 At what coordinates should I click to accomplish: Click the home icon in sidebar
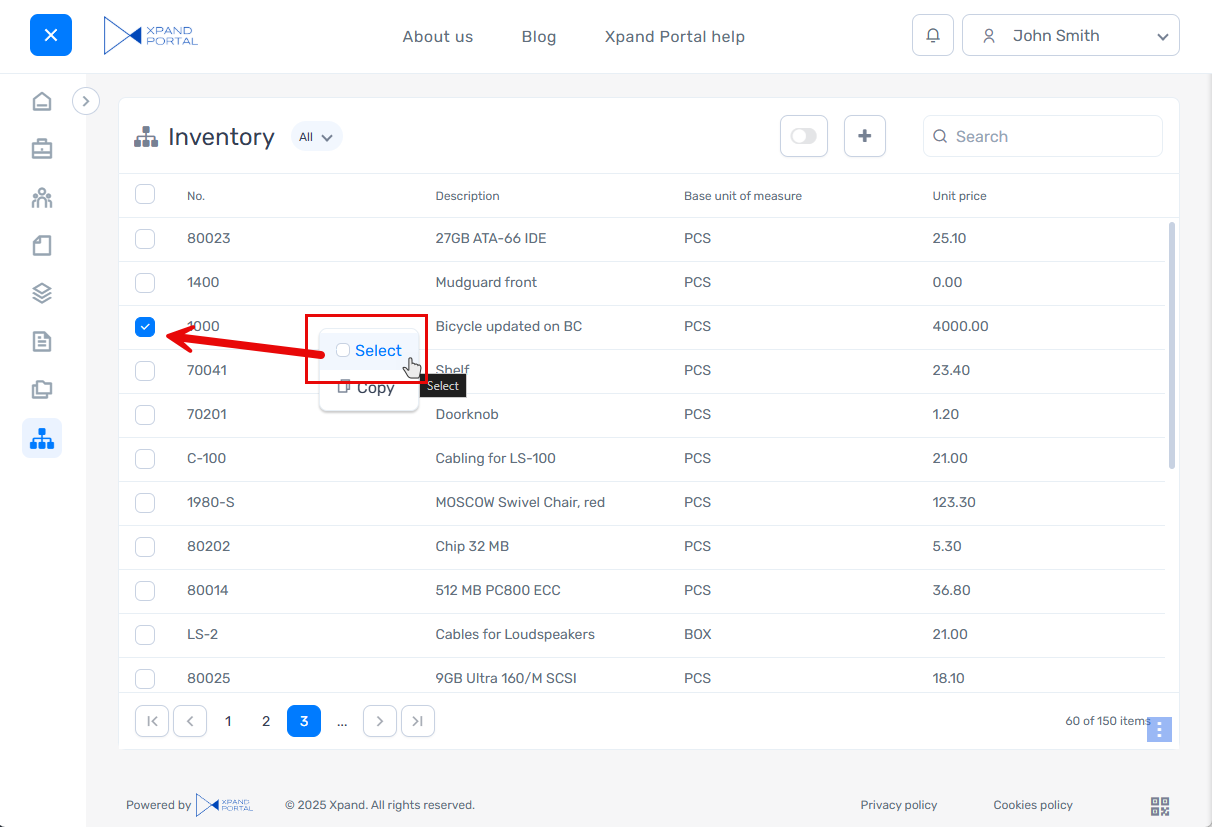[x=42, y=101]
